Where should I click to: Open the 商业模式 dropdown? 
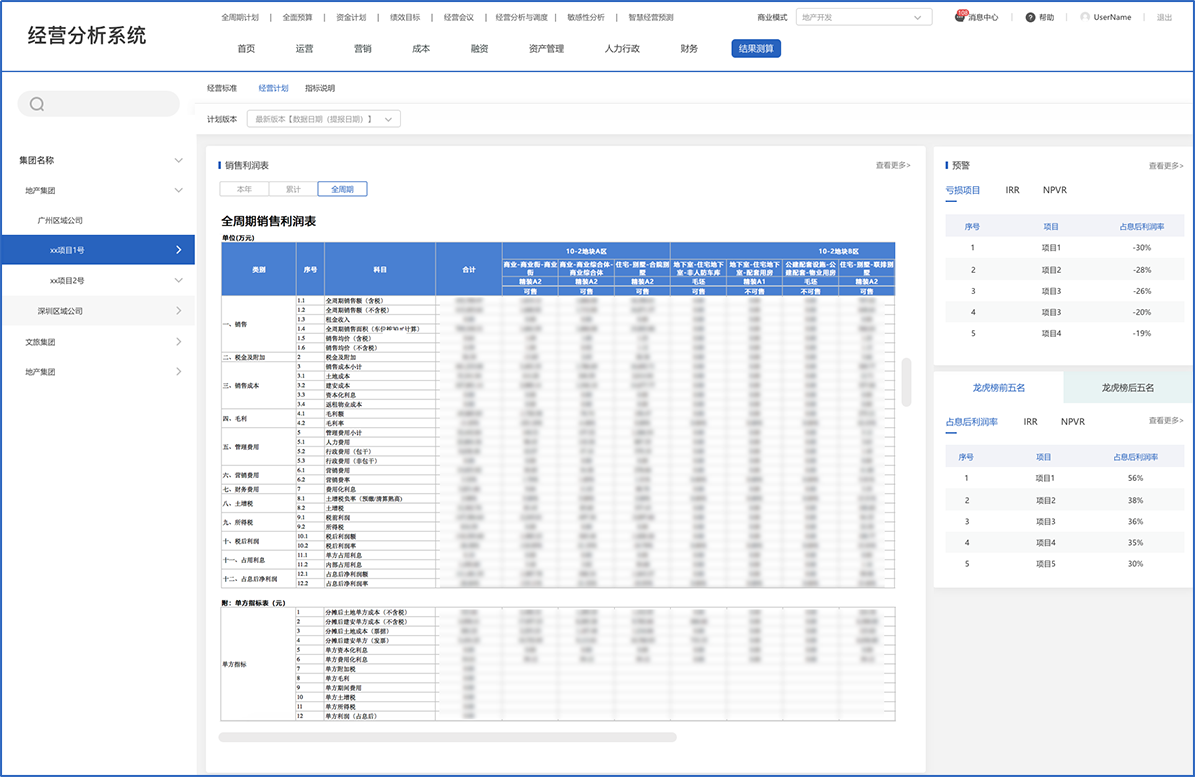click(x=864, y=17)
